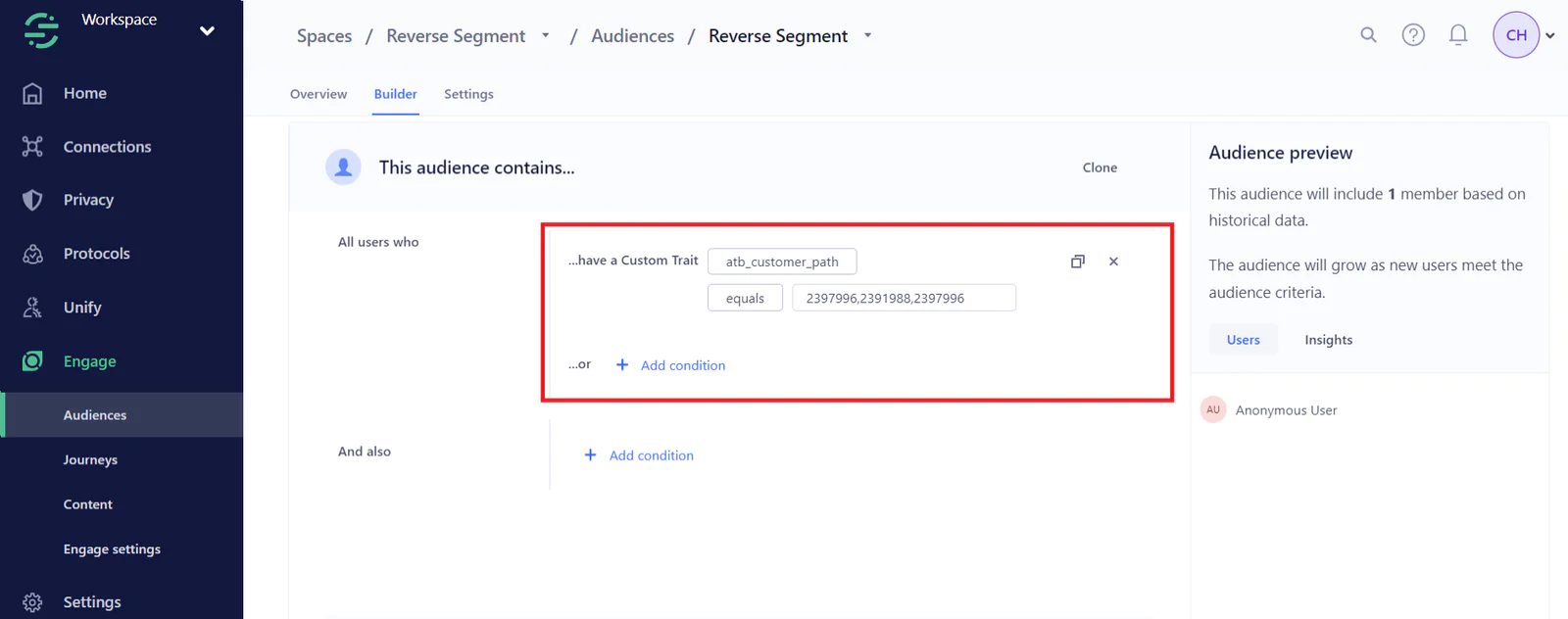1568x619 pixels.
Task: Go to the Audiences breadcrumb link
Action: point(632,36)
